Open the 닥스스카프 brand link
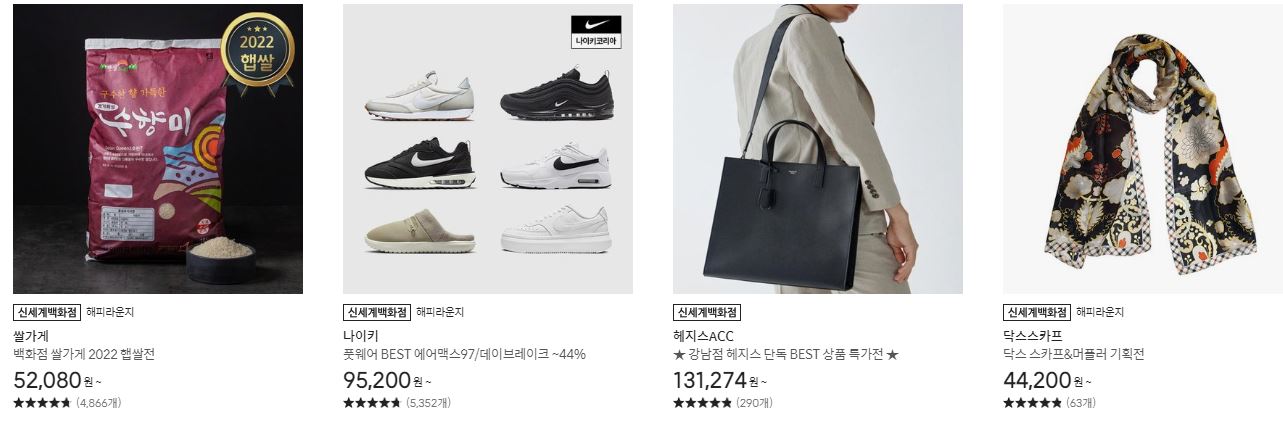 tap(1032, 336)
